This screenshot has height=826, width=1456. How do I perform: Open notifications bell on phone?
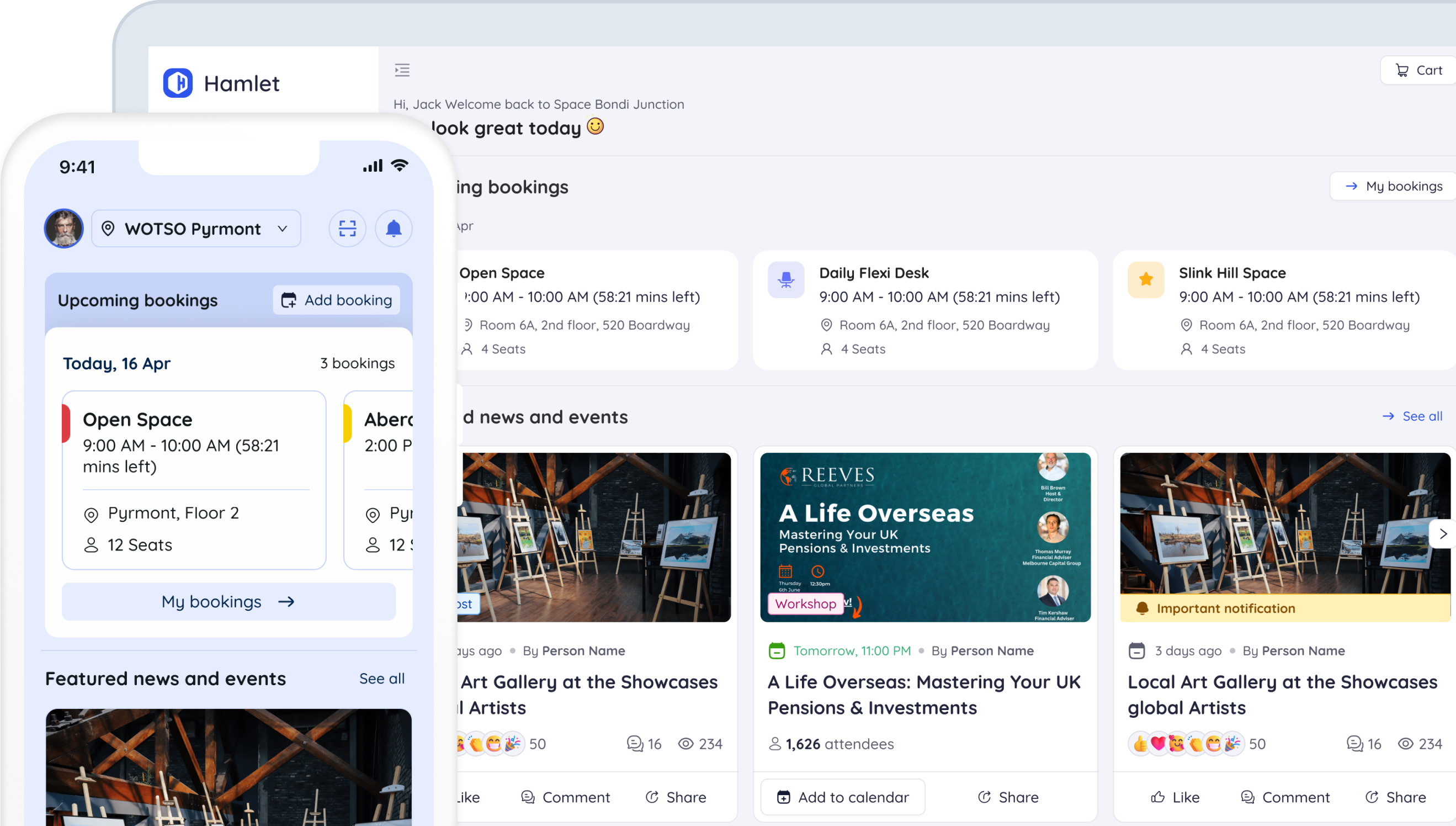[394, 229]
